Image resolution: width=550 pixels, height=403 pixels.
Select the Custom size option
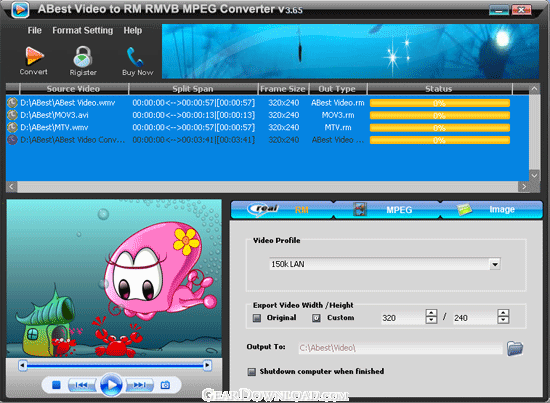[x=316, y=318]
